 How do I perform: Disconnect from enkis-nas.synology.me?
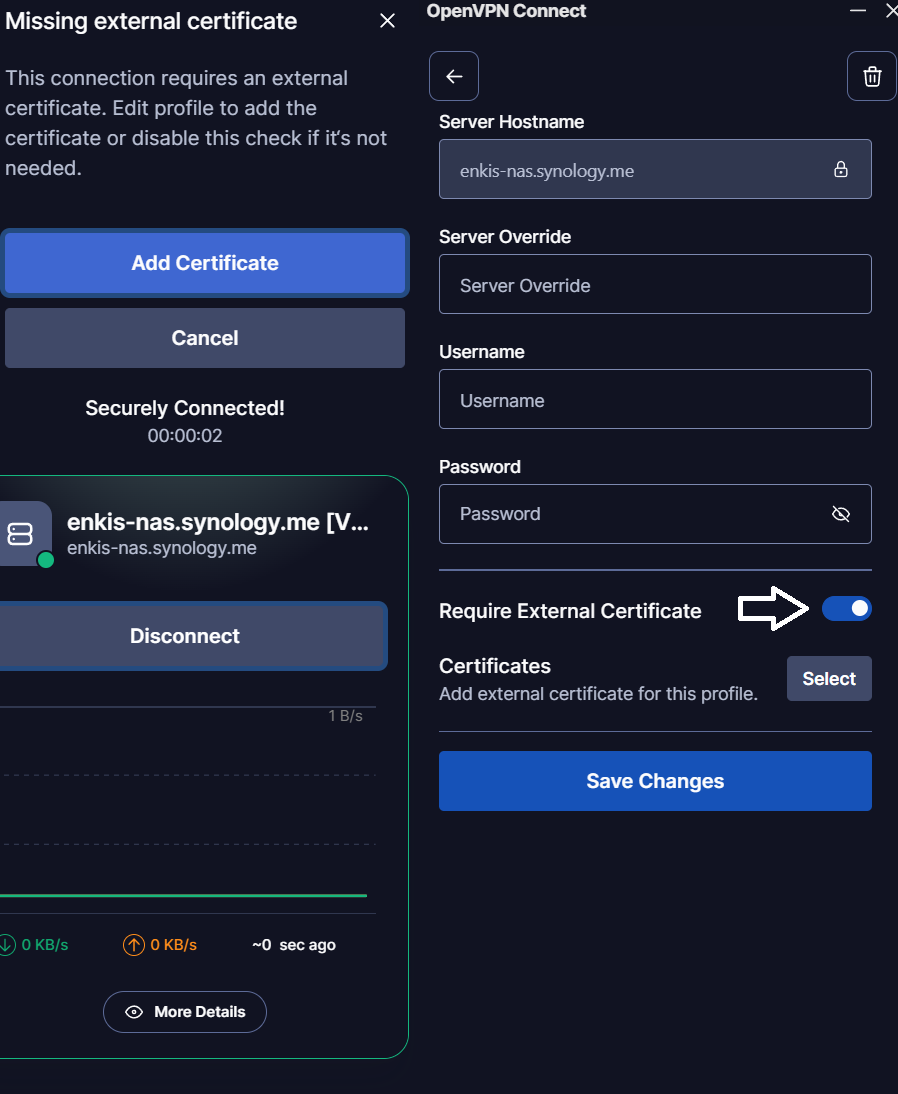click(x=187, y=636)
